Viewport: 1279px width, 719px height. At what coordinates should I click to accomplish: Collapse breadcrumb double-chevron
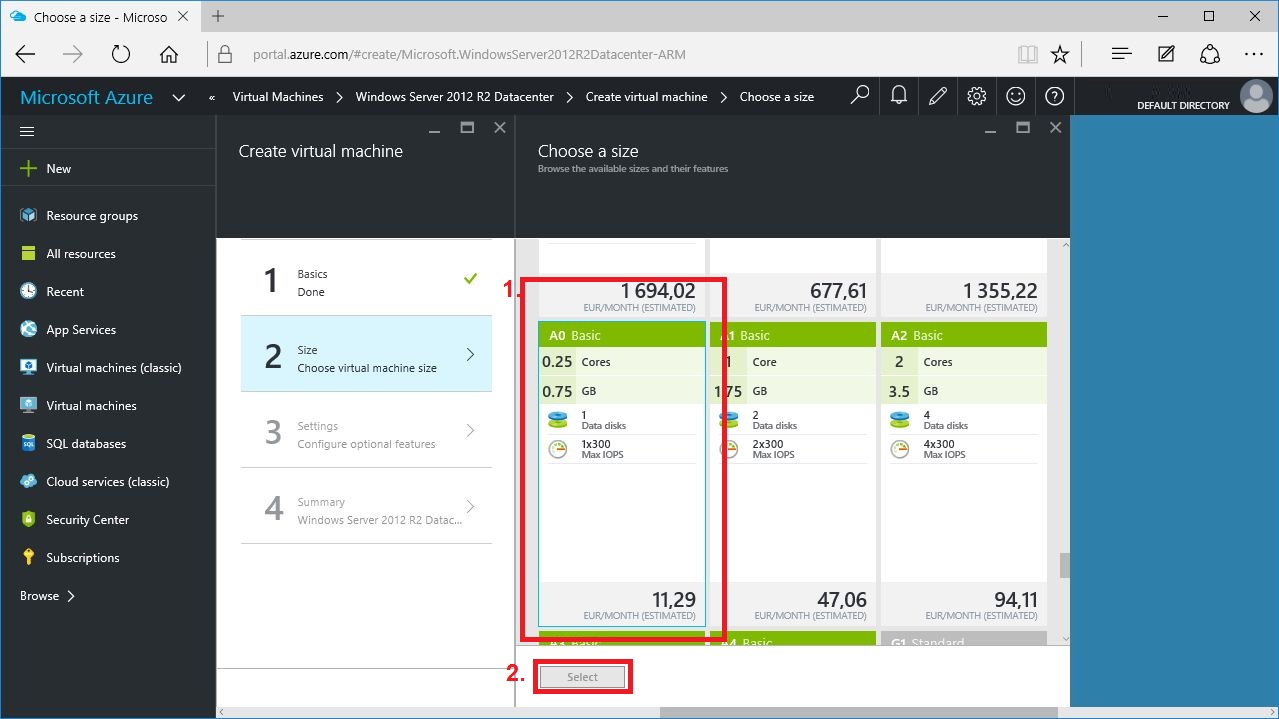(211, 98)
